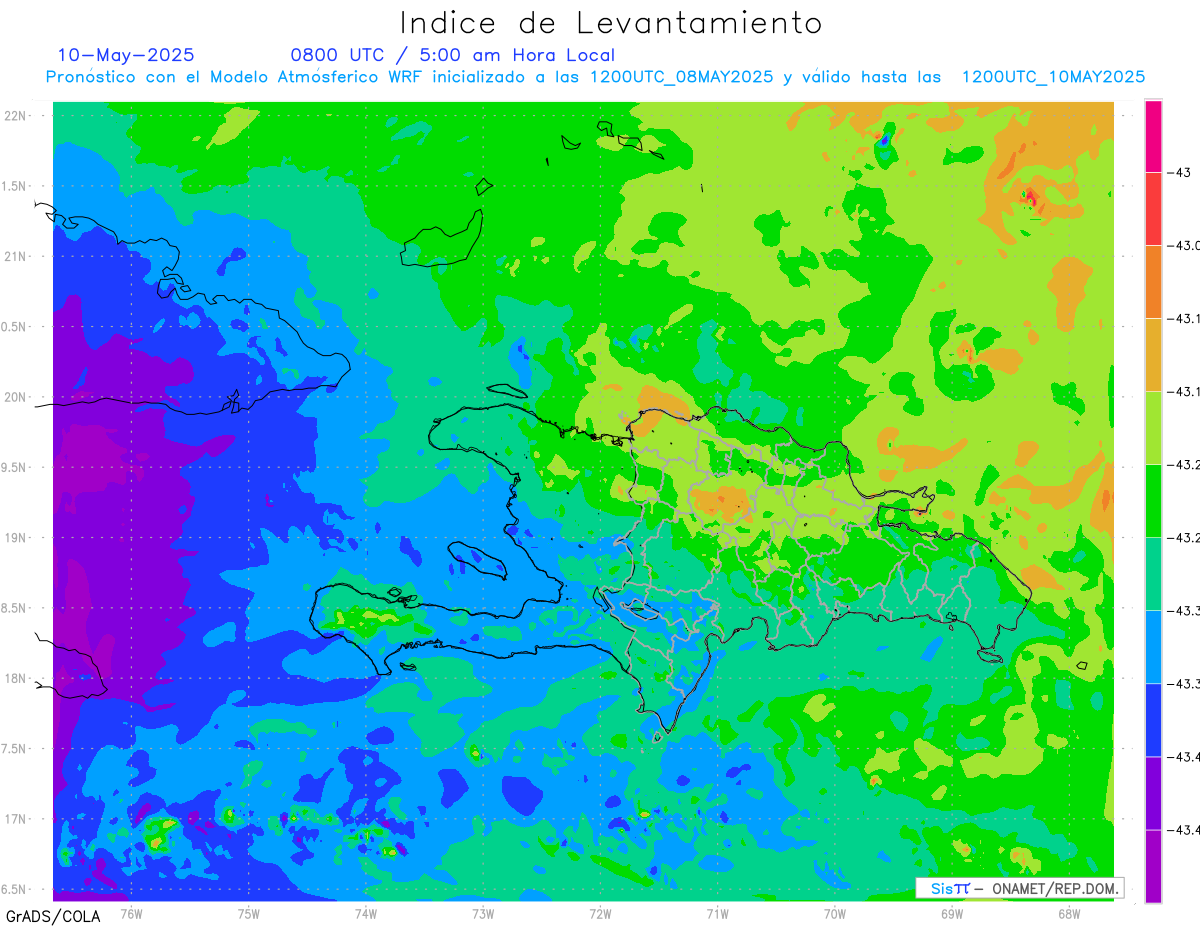Click the '20N' latitude label
This screenshot has height=927, width=1200.
[17, 397]
